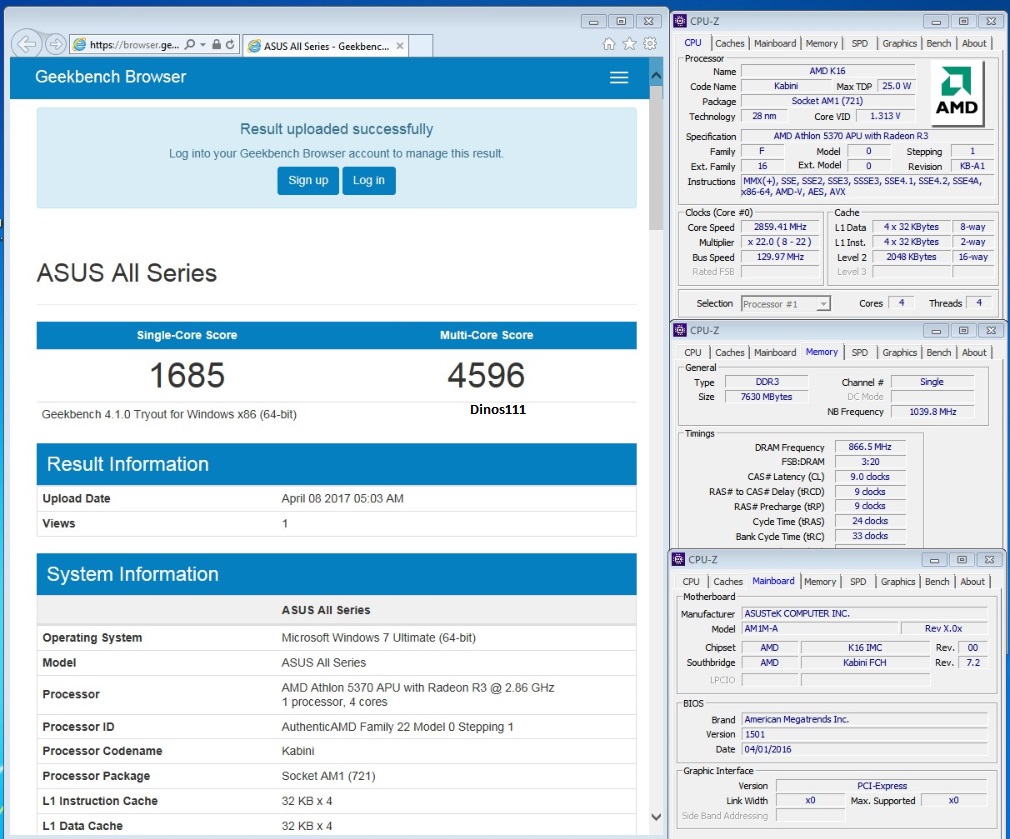Image resolution: width=1010 pixels, height=839 pixels.
Task: Open Memory tab in top CPU-Z window
Action: click(x=821, y=43)
